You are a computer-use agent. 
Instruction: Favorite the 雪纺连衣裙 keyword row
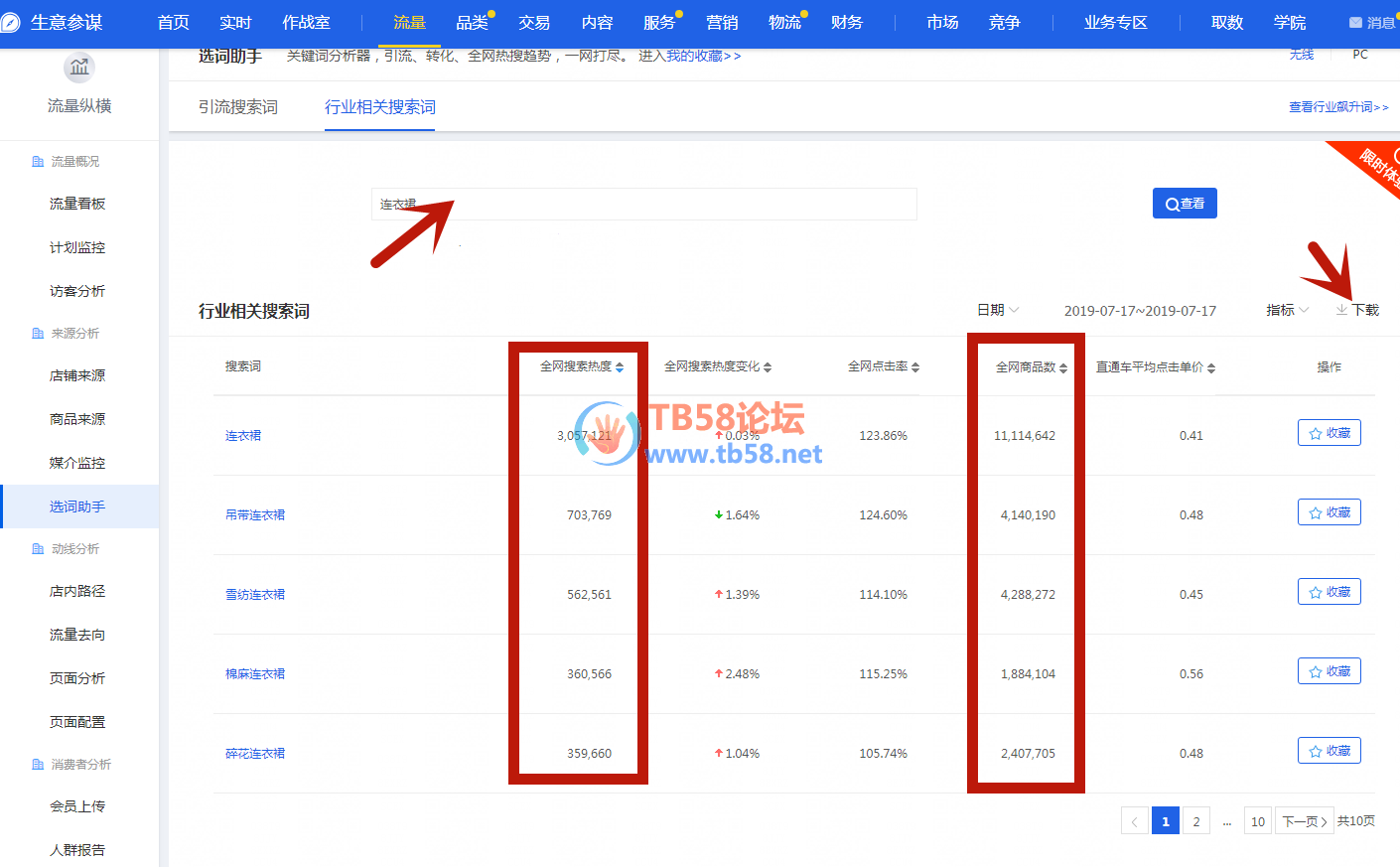tap(1329, 592)
